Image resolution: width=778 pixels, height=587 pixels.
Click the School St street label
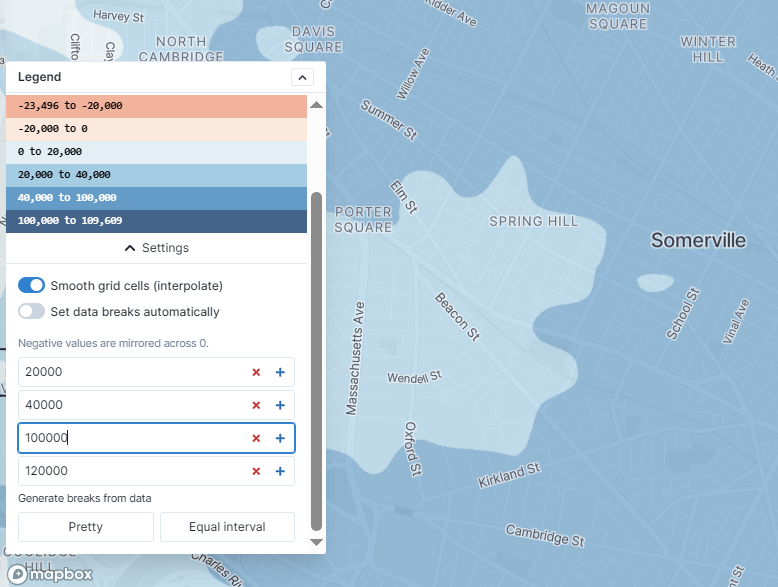click(683, 314)
